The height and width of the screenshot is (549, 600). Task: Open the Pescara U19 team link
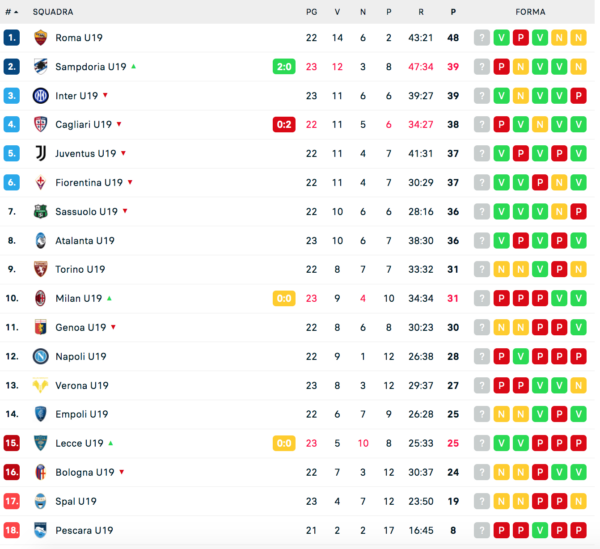tap(81, 530)
